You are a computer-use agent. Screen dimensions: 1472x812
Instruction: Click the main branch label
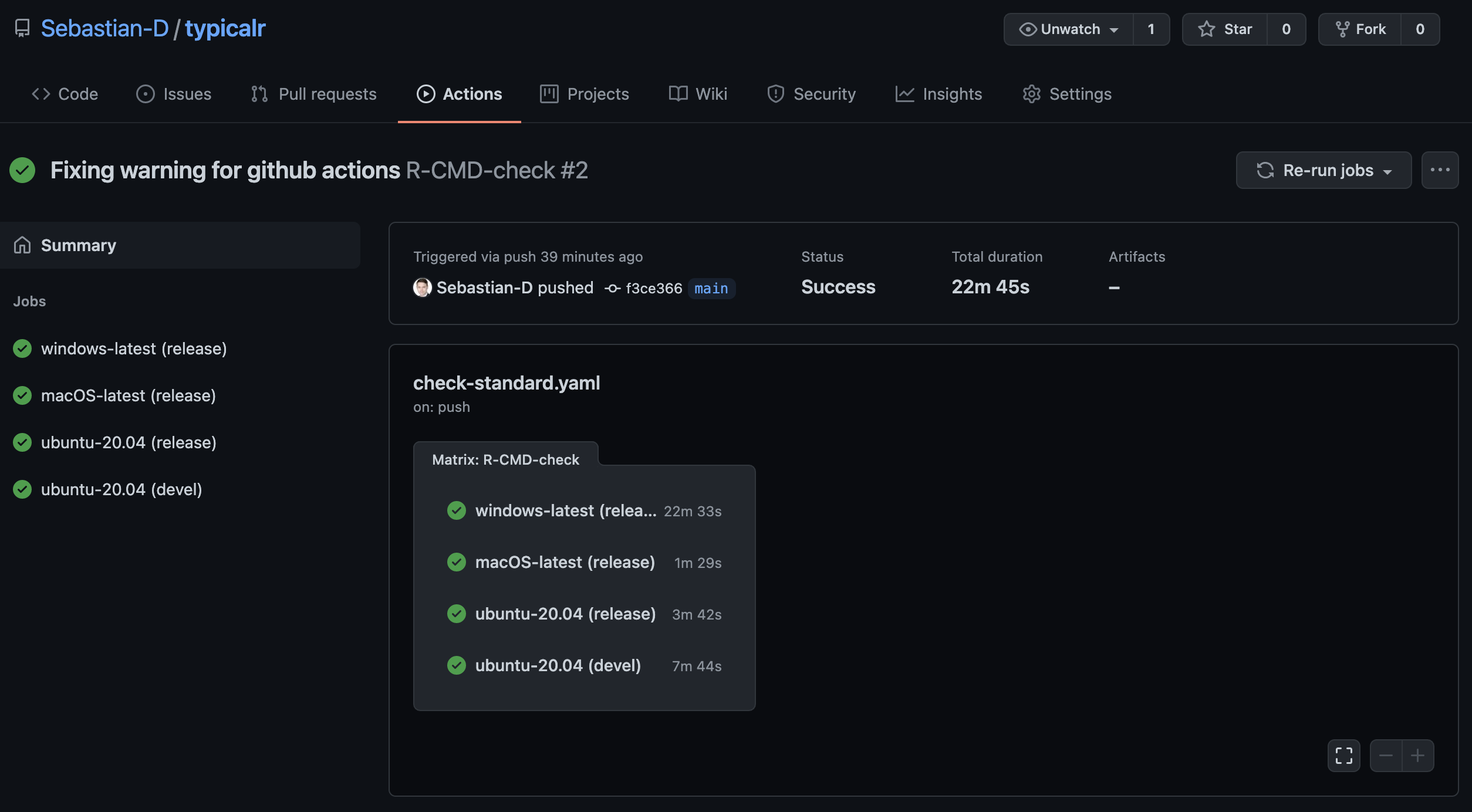pos(711,288)
